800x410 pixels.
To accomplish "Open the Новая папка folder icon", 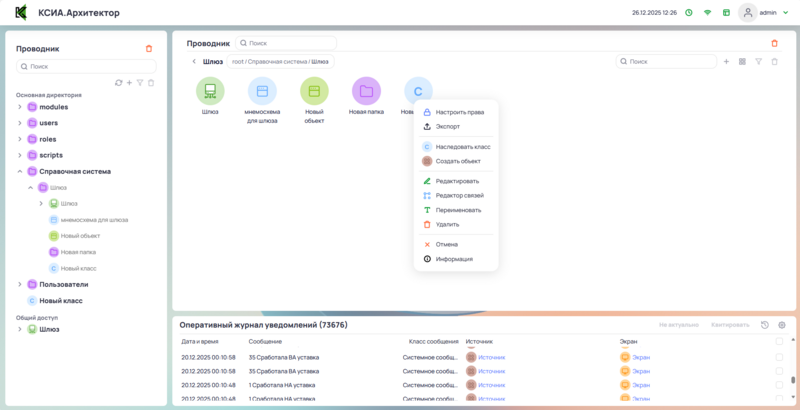I will pos(366,92).
